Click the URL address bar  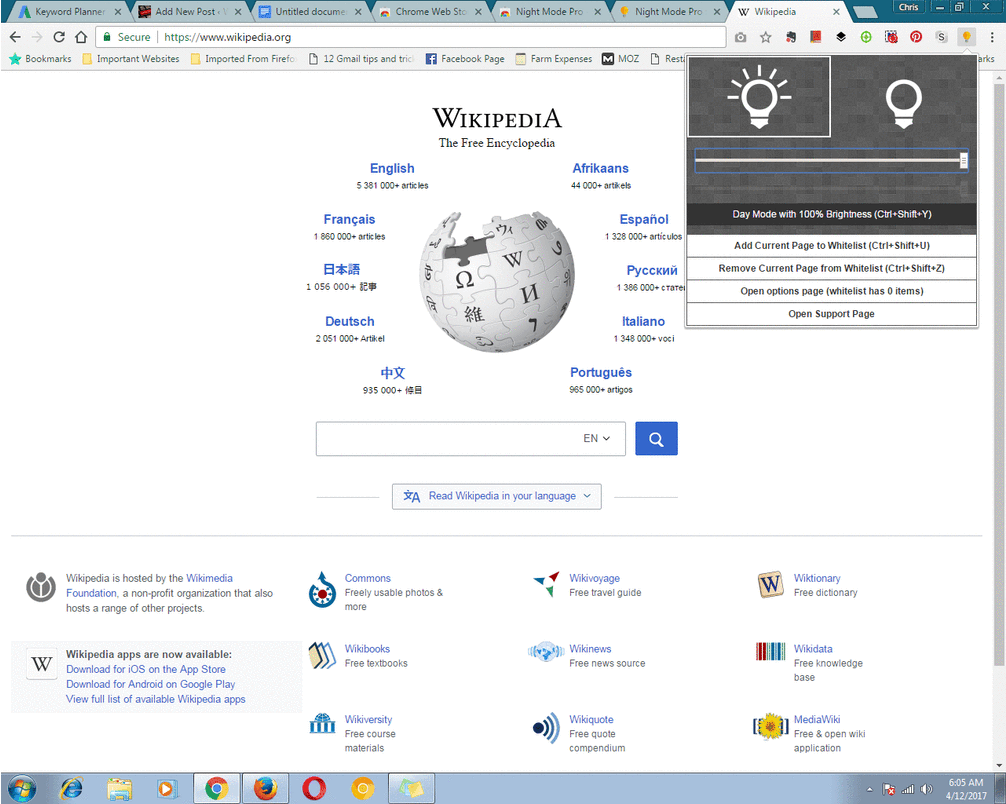(411, 37)
